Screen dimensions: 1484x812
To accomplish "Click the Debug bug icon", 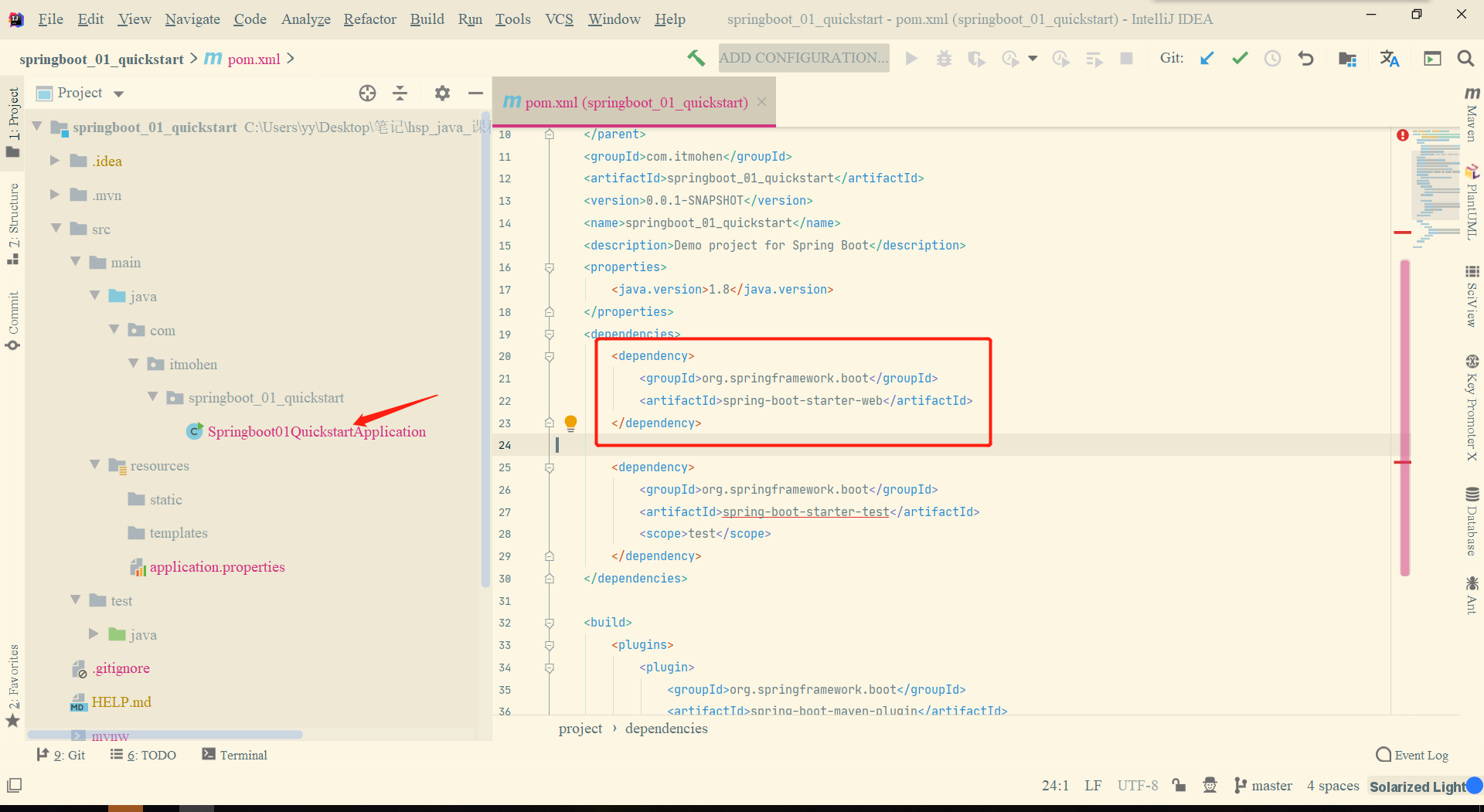I will (944, 59).
